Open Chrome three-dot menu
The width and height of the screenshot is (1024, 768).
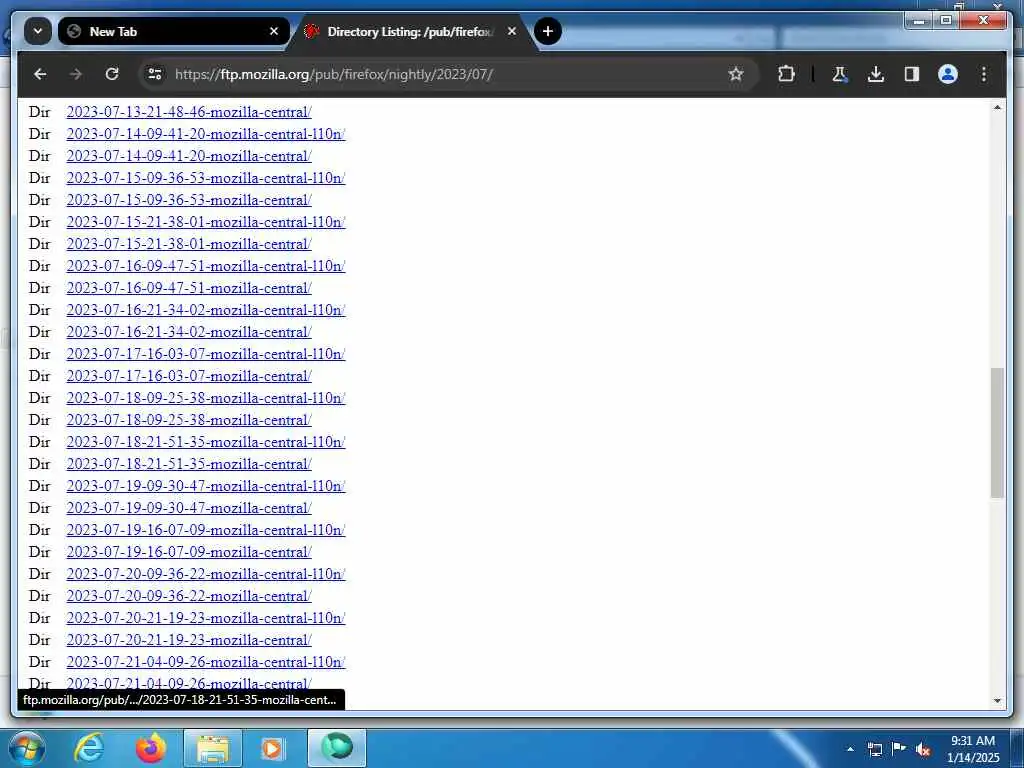pyautogui.click(x=984, y=74)
